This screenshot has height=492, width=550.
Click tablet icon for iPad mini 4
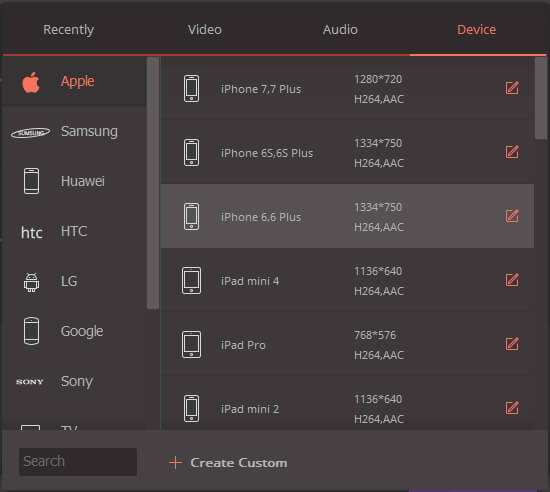pos(192,281)
